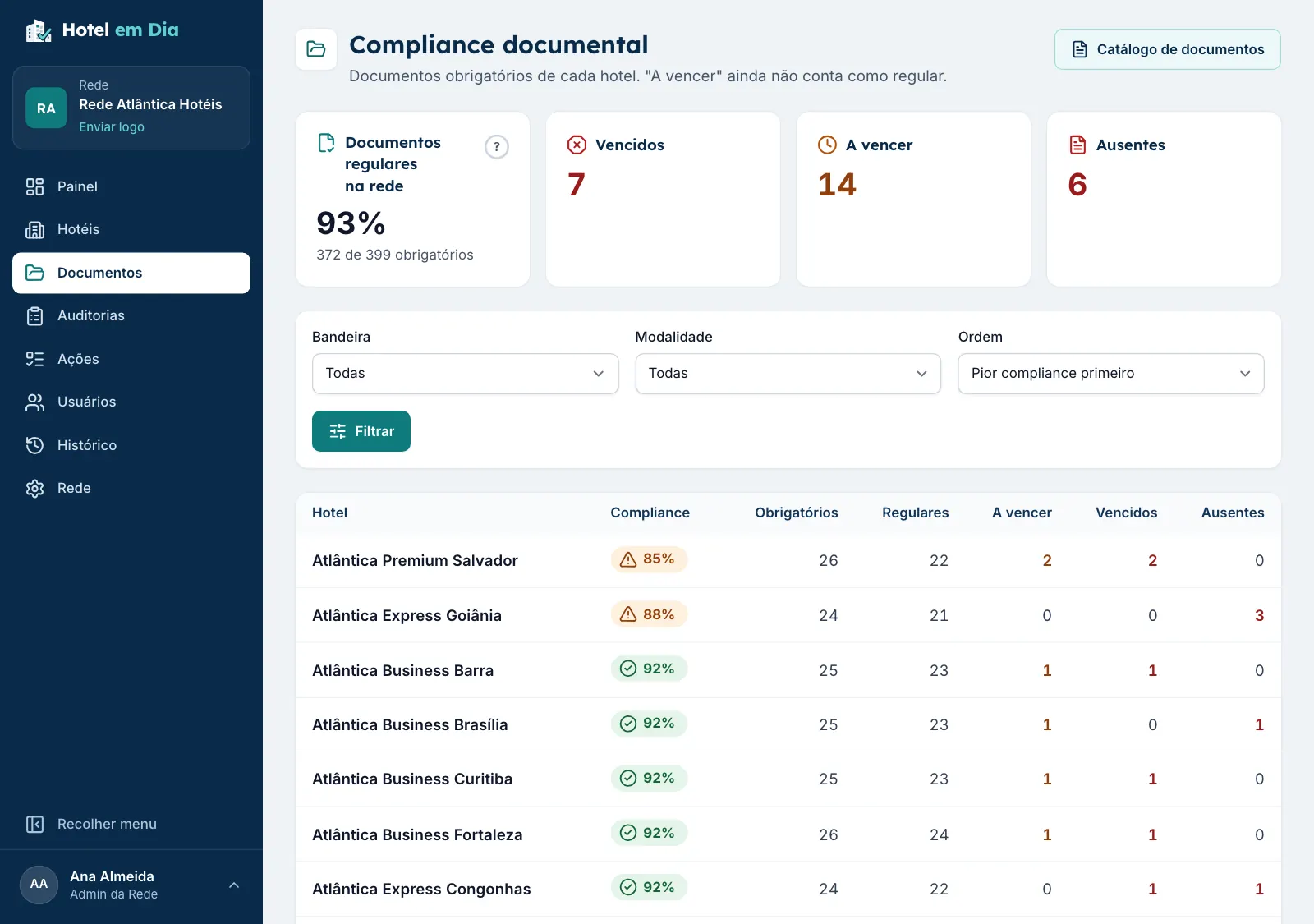Click the help question mark icon
Image resolution: width=1314 pixels, height=924 pixels.
pyautogui.click(x=497, y=147)
